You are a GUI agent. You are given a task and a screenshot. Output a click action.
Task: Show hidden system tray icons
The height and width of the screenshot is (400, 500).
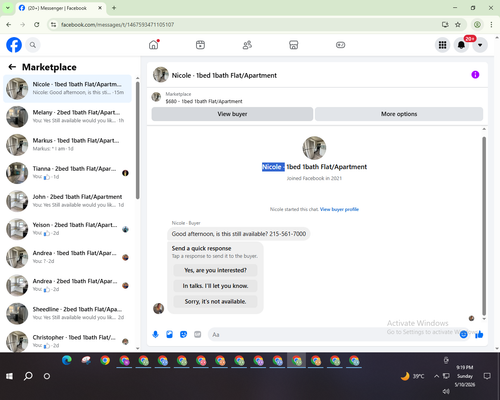[x=436, y=376]
